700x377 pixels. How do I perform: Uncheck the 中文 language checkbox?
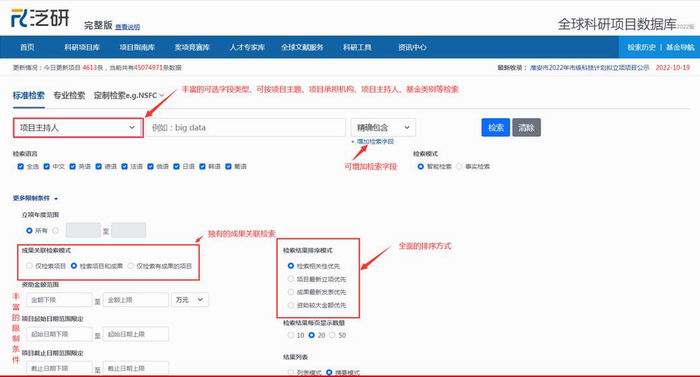[x=46, y=166]
